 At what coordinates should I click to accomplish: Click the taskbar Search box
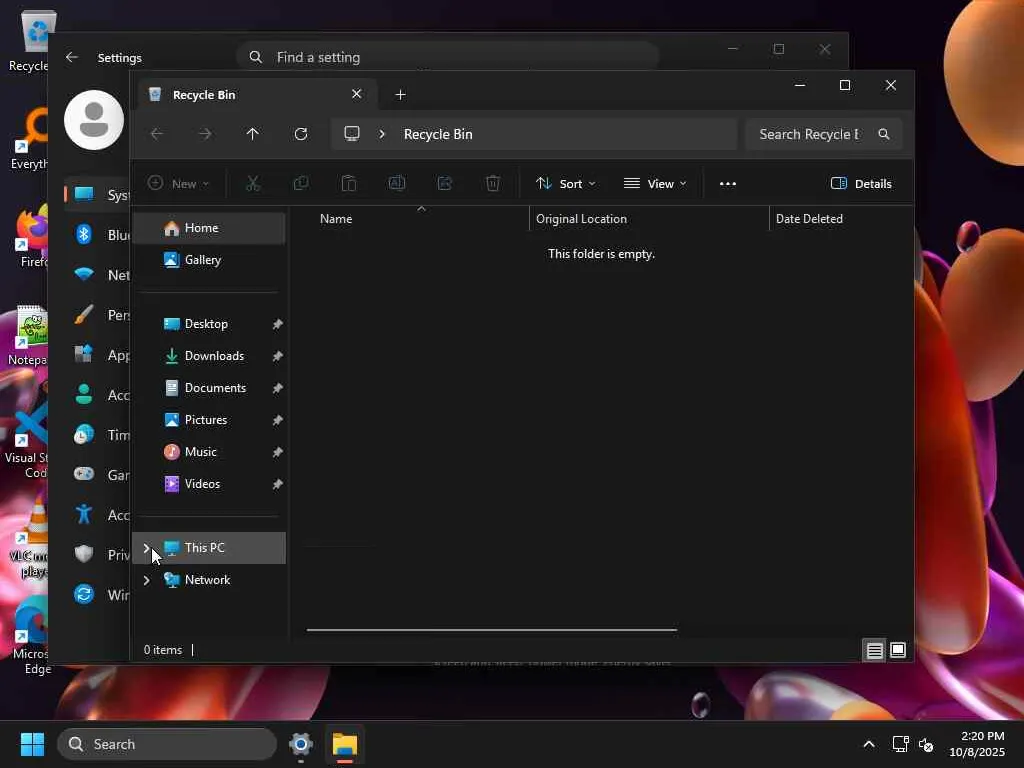click(x=167, y=744)
